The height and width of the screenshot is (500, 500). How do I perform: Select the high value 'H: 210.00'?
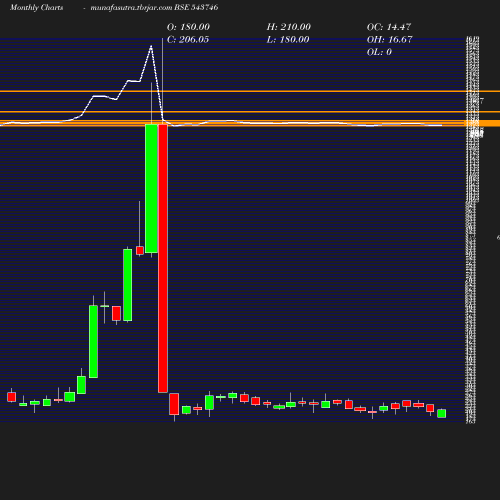289,27
